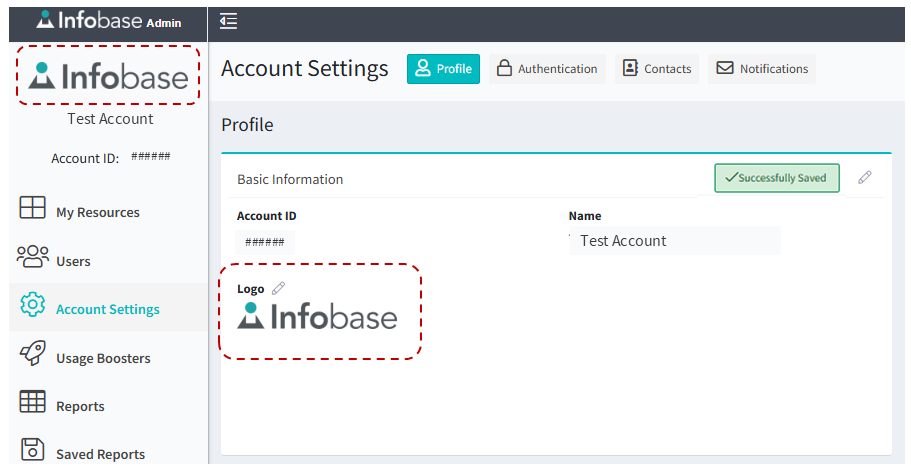911x475 pixels.
Task: Click the Account ID value field
Action: coord(265,242)
